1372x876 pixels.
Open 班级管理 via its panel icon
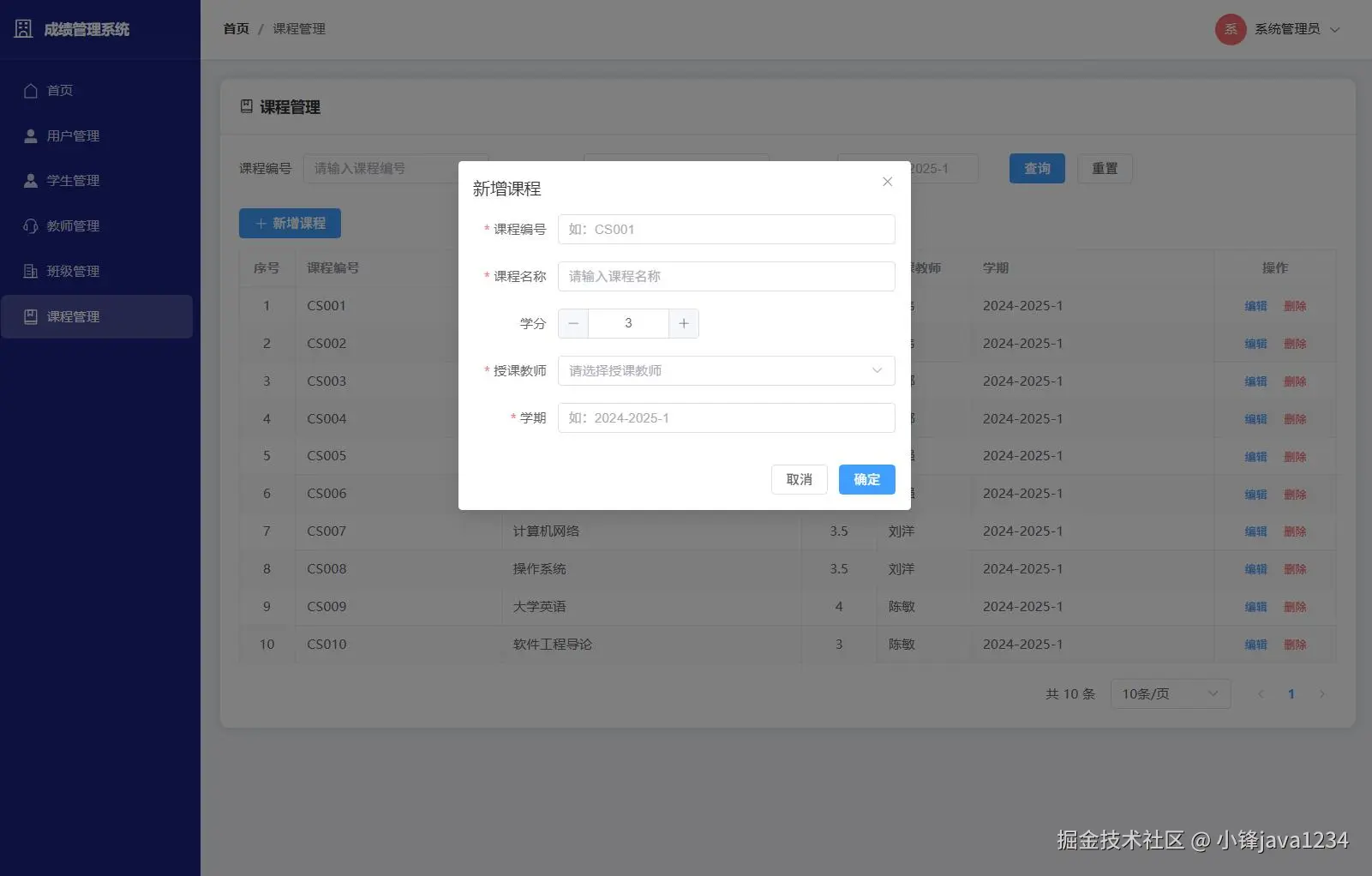click(32, 271)
